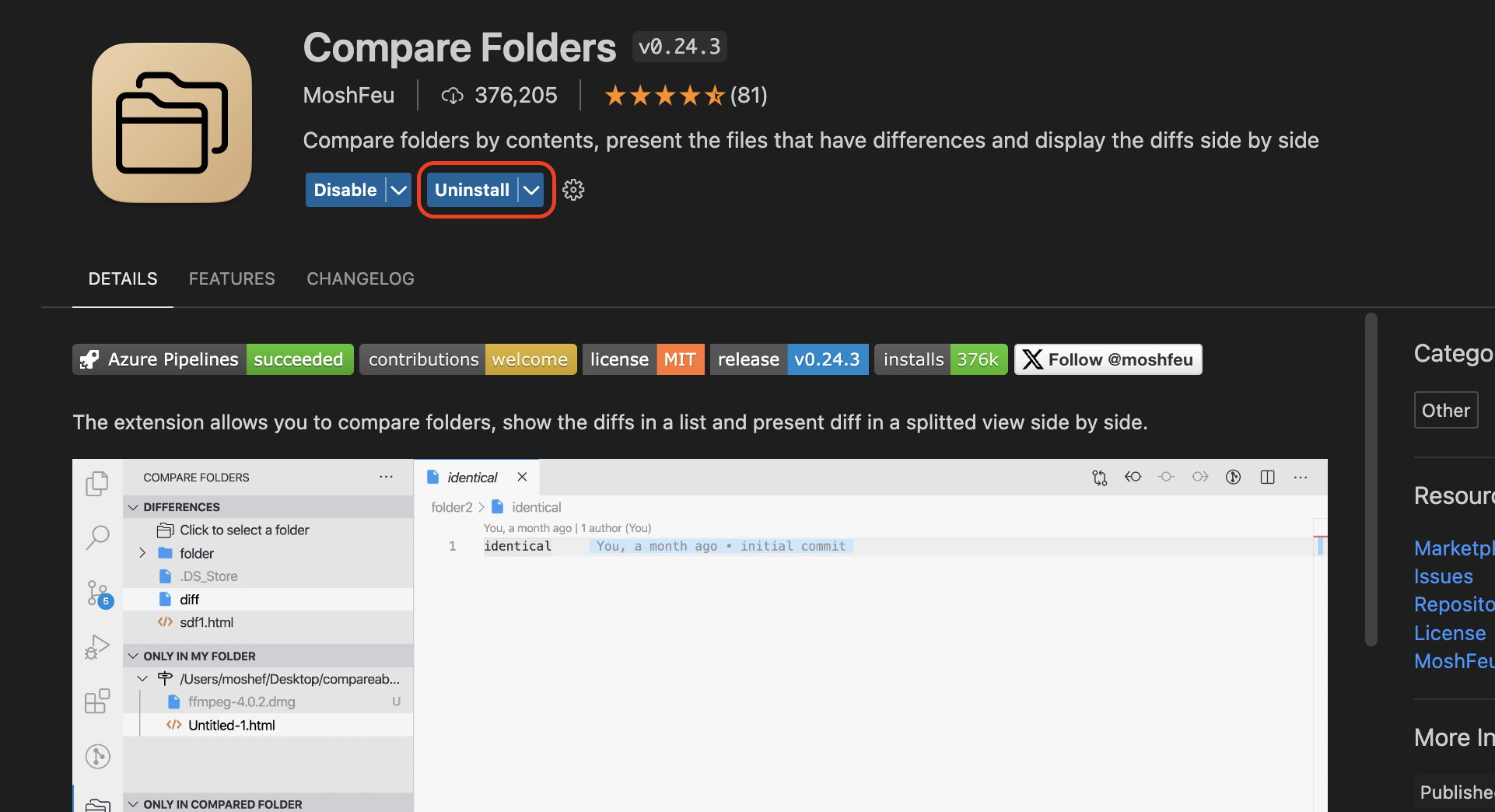Select the open changes icon in editor toolbar

[x=1099, y=477]
